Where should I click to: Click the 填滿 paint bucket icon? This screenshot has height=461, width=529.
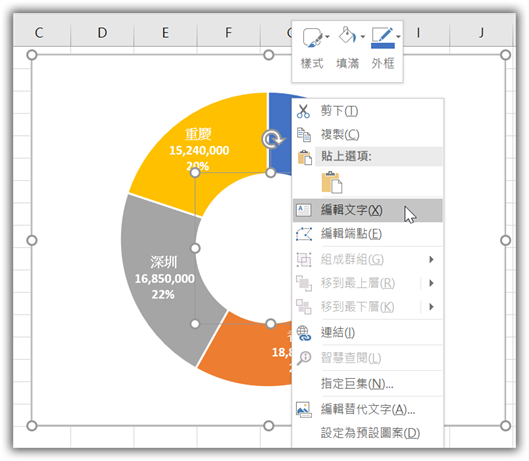point(347,35)
